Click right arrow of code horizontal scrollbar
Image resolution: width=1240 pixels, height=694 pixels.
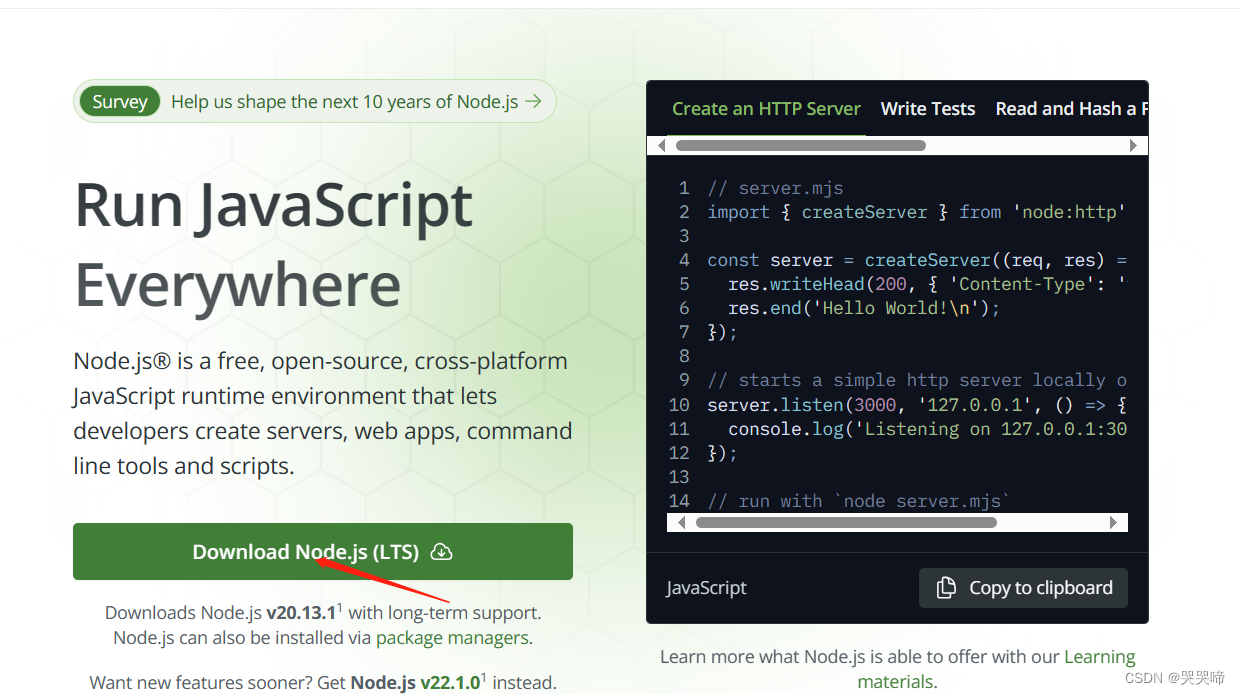coord(1113,522)
